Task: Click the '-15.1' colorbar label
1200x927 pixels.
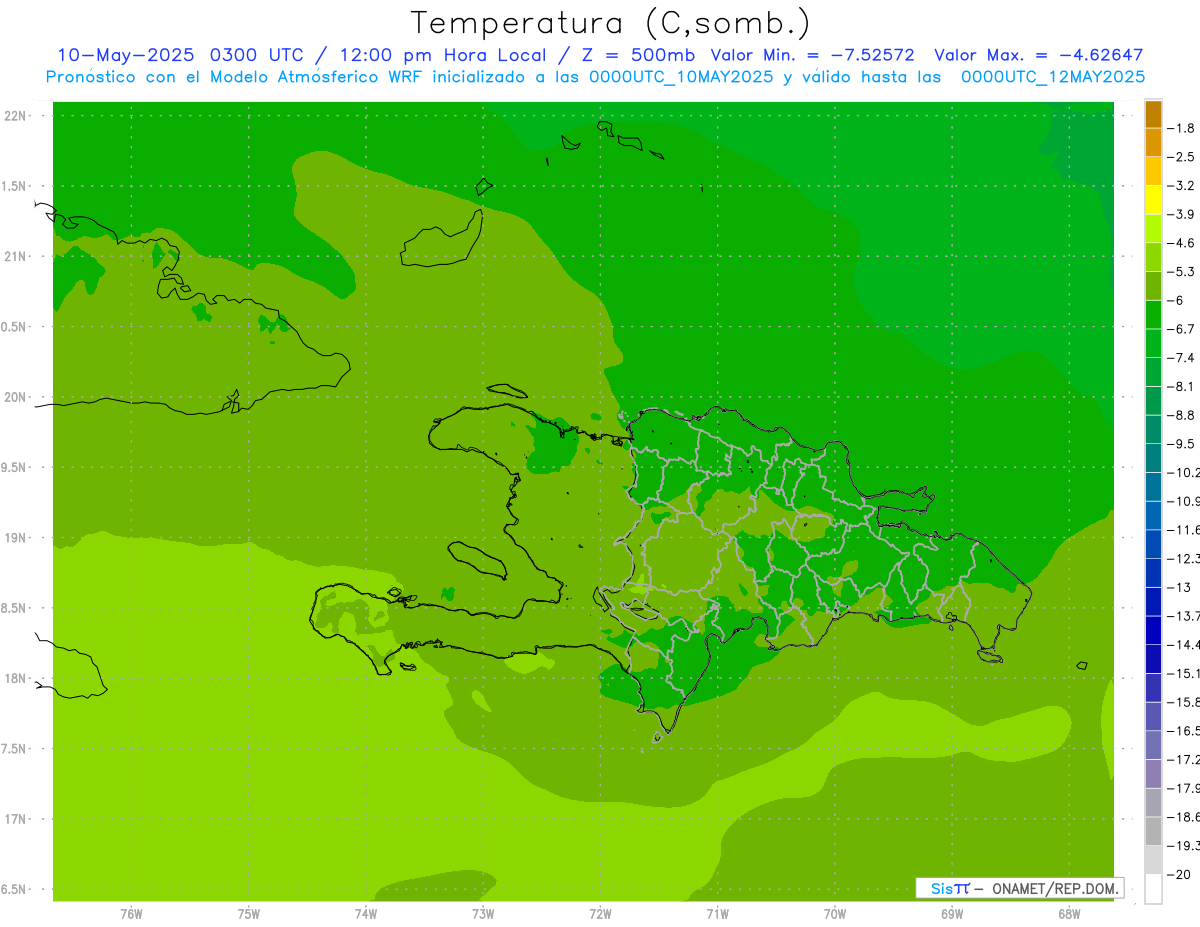Action: tap(1184, 673)
